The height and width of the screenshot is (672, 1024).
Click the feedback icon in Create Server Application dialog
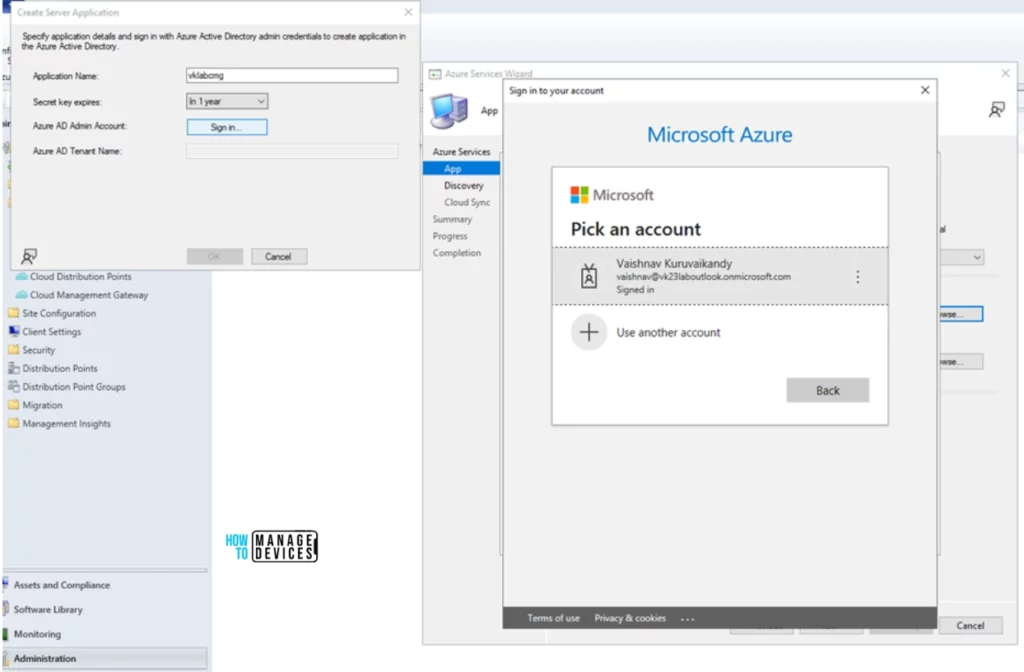coord(29,255)
